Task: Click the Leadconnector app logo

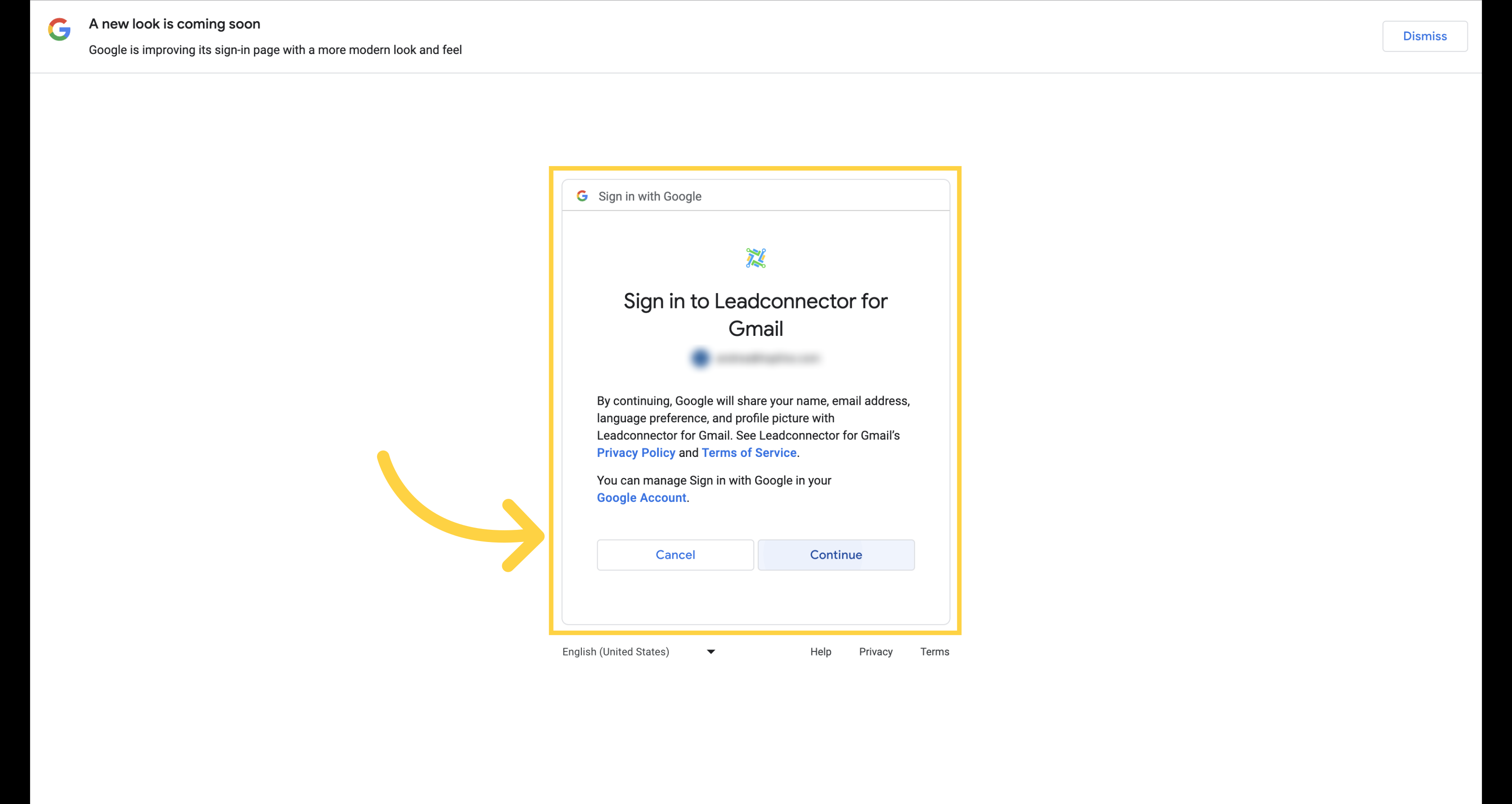Action: [x=756, y=258]
